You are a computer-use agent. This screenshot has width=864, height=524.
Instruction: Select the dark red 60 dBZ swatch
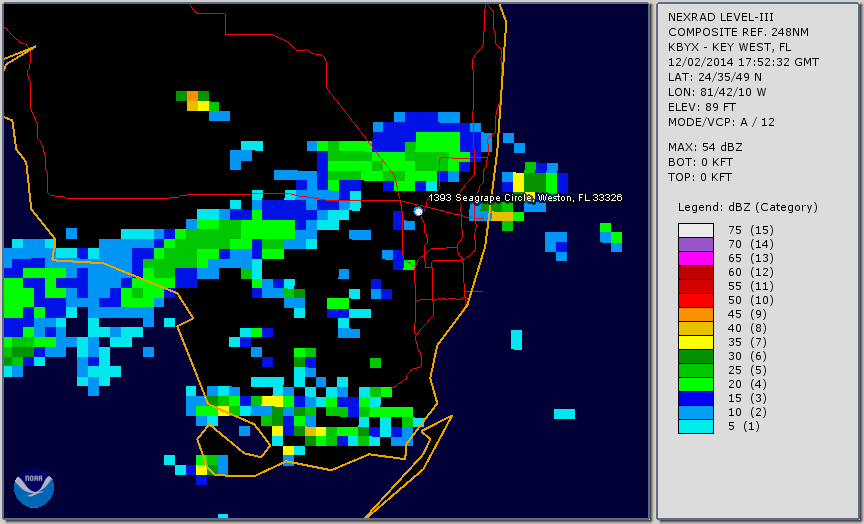[x=696, y=272]
